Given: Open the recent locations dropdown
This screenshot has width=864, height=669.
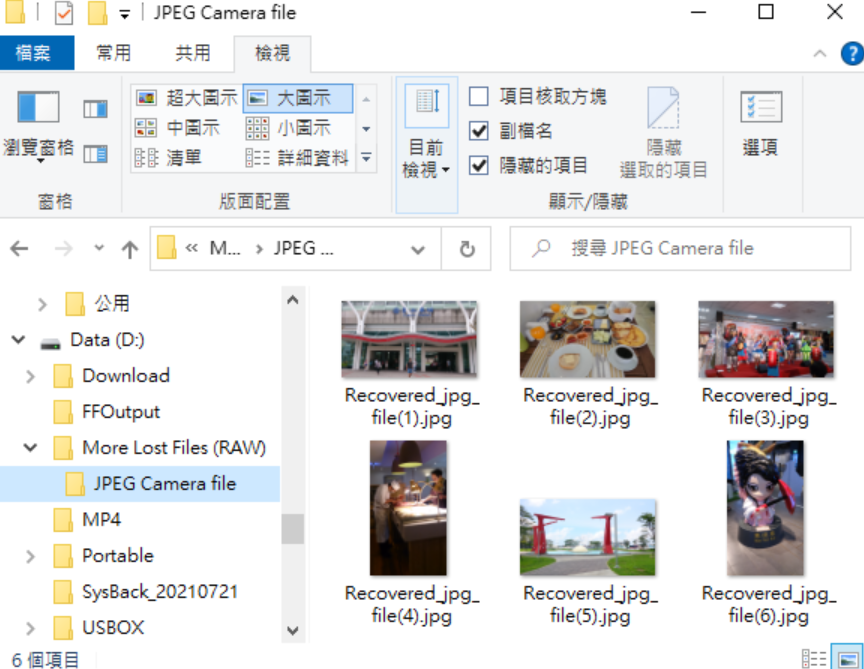Looking at the screenshot, I should pos(99,248).
